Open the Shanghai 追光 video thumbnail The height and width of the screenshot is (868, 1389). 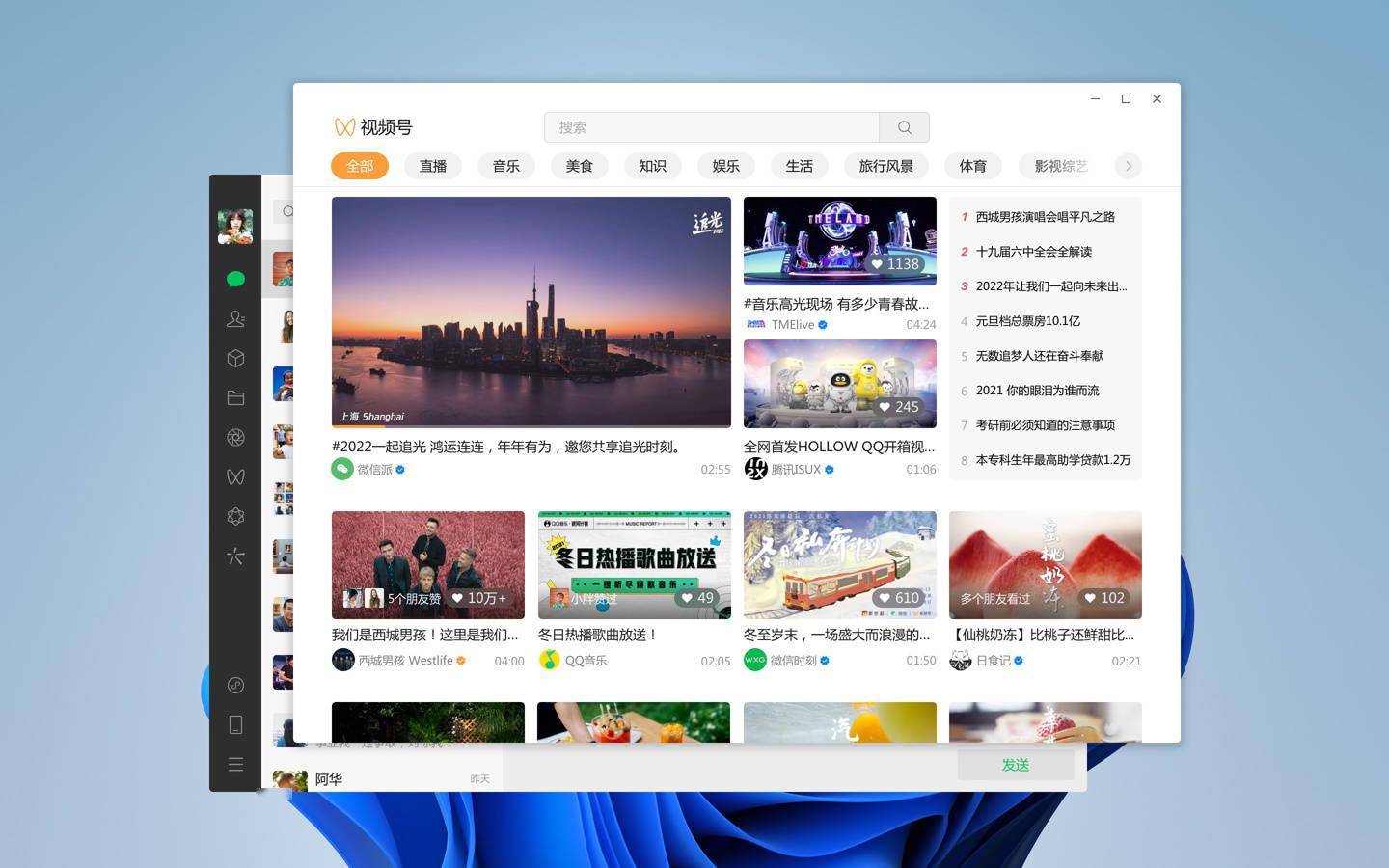click(531, 311)
